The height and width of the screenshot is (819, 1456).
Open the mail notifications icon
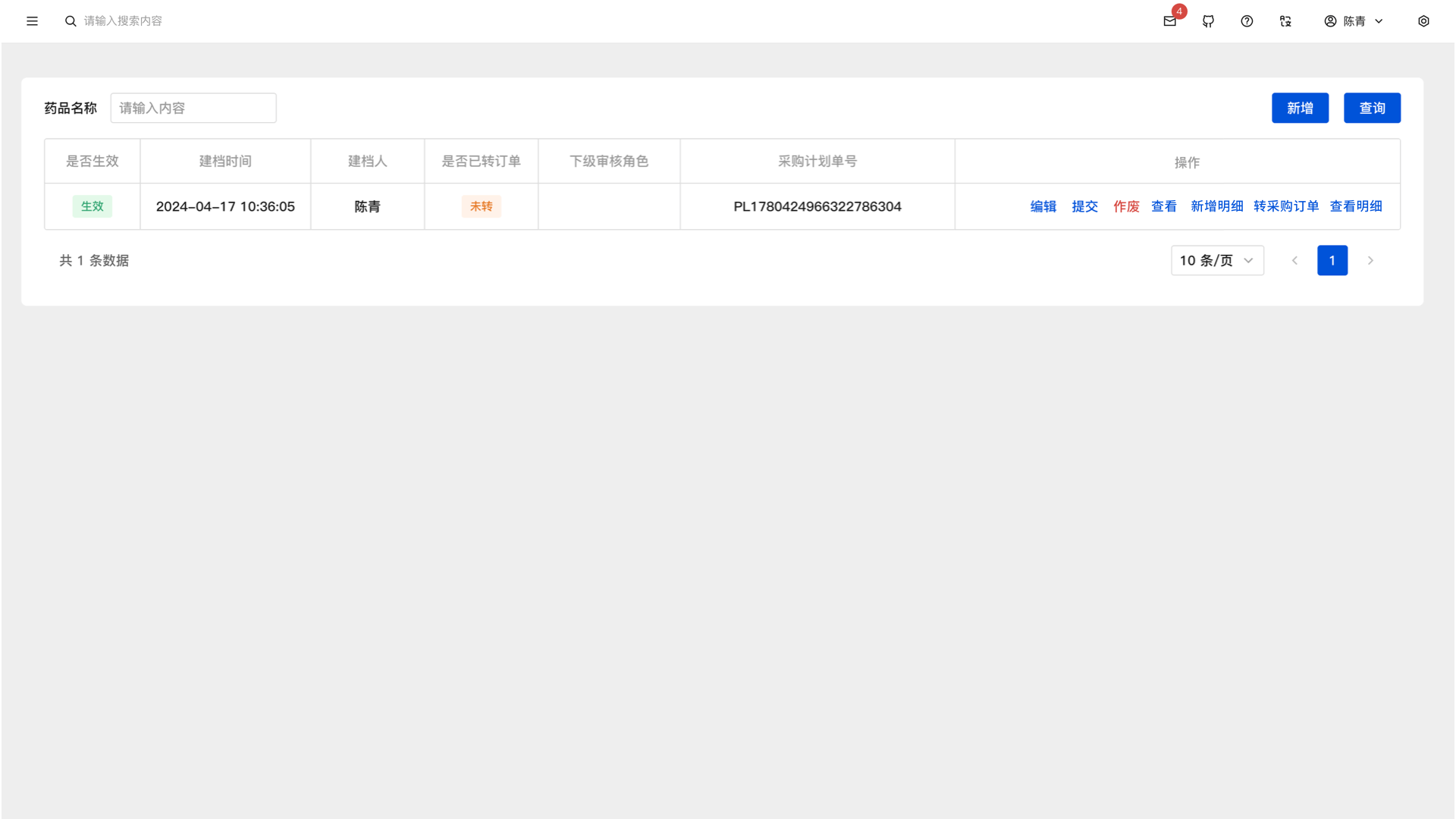1169,21
